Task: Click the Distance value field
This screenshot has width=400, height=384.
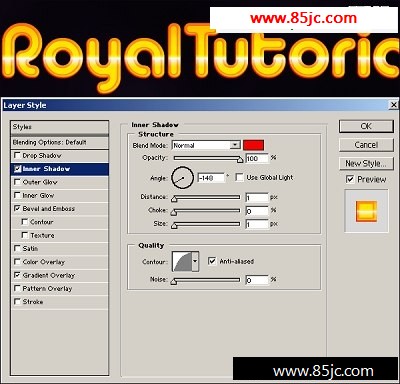Action: (257, 198)
